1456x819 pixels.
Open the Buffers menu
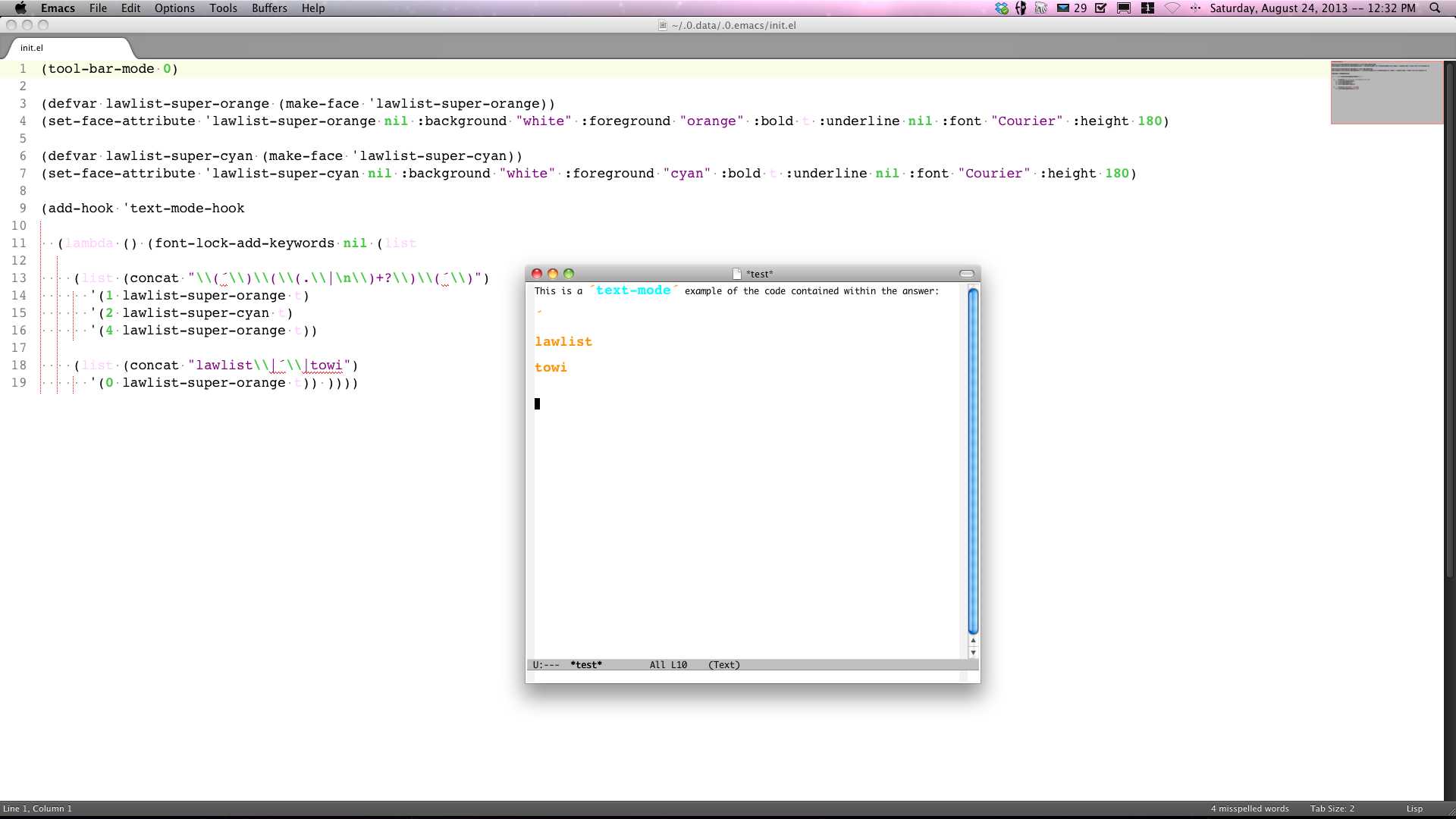point(269,8)
